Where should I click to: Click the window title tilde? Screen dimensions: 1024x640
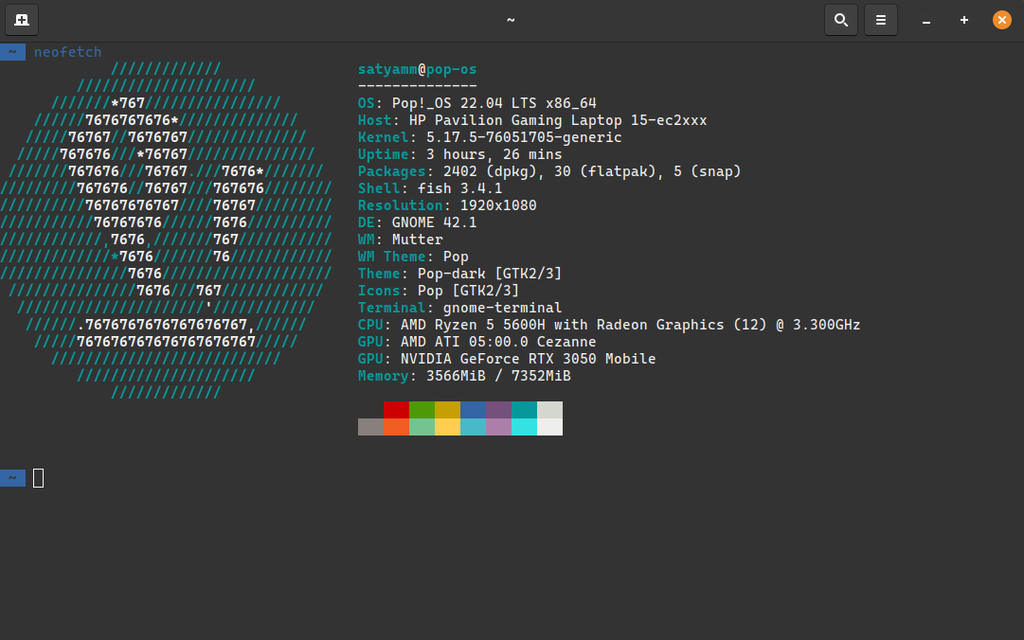pyautogui.click(x=511, y=20)
